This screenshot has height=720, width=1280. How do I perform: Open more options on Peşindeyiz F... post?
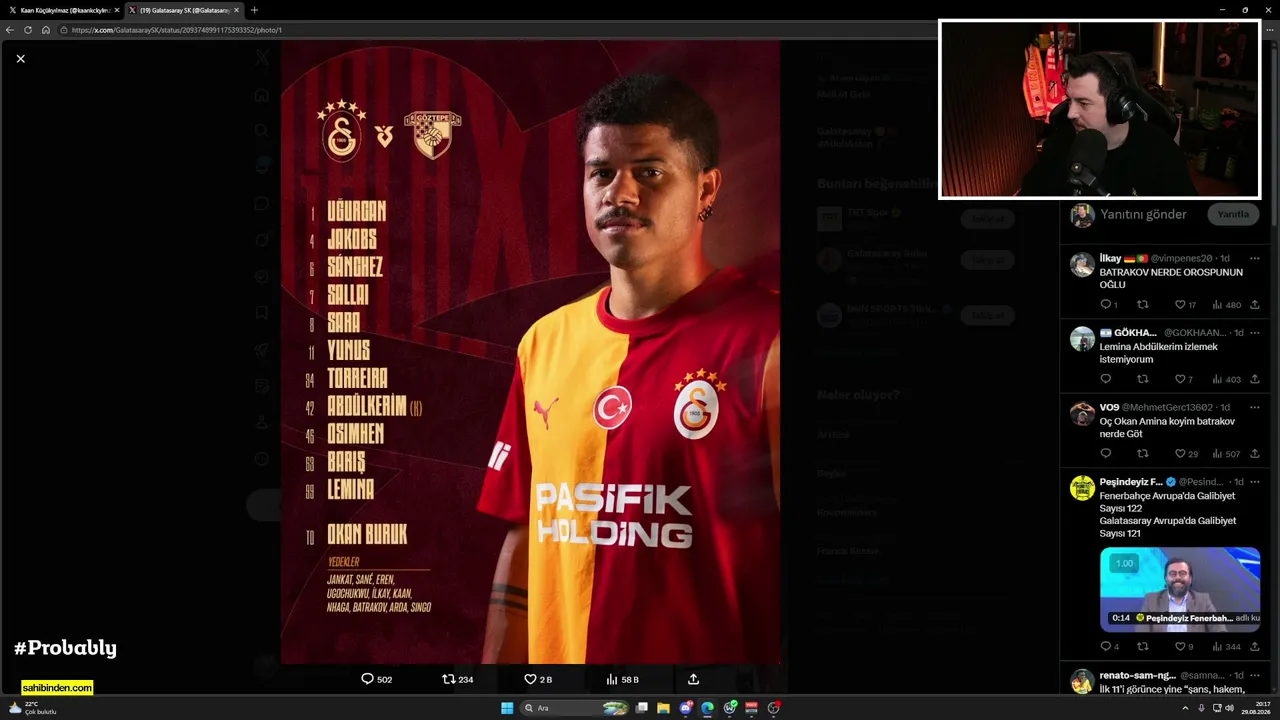[x=1254, y=482]
